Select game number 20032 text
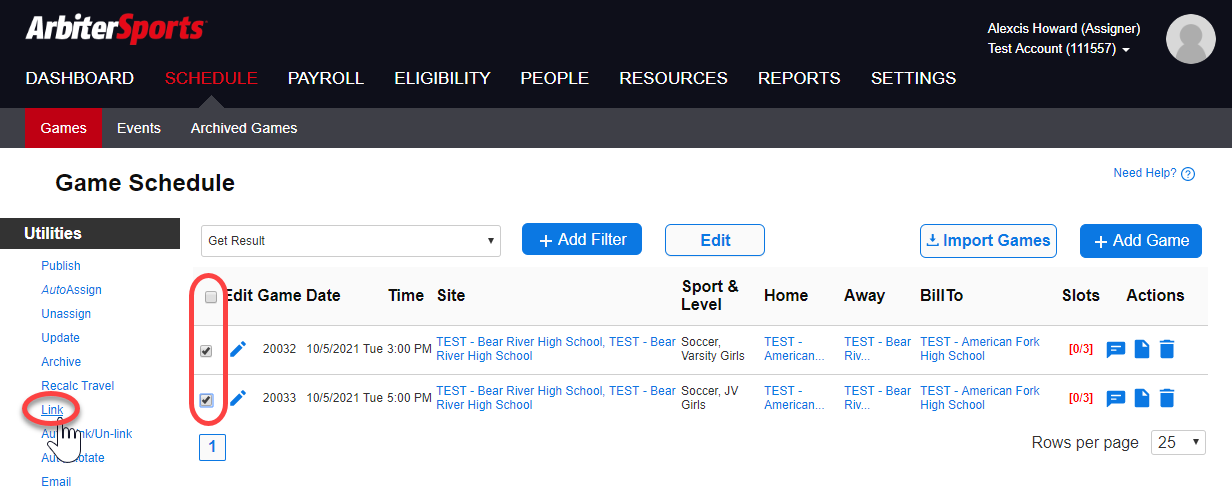This screenshot has height=488, width=1232. point(279,349)
